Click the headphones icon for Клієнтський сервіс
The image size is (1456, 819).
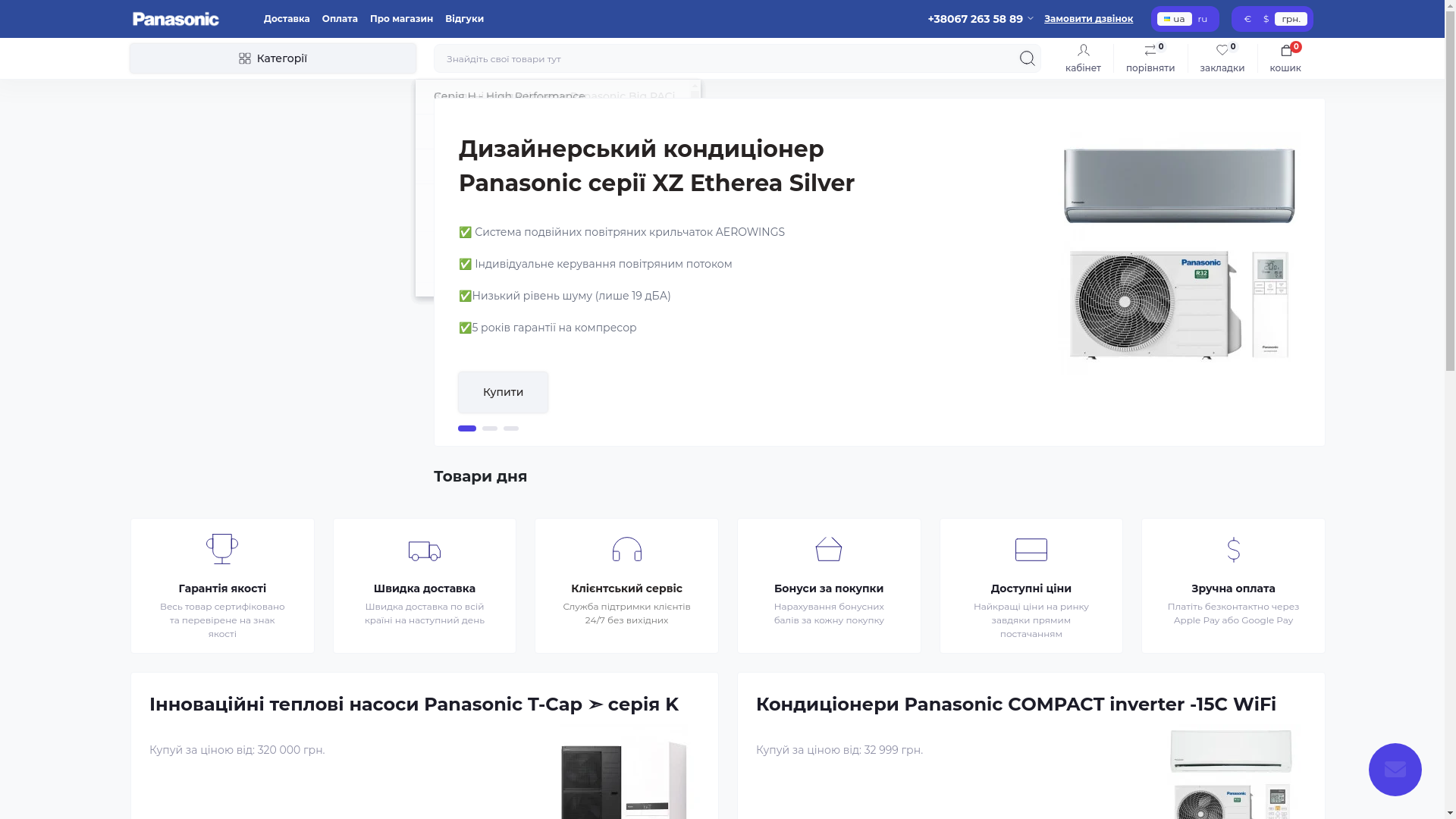click(627, 549)
